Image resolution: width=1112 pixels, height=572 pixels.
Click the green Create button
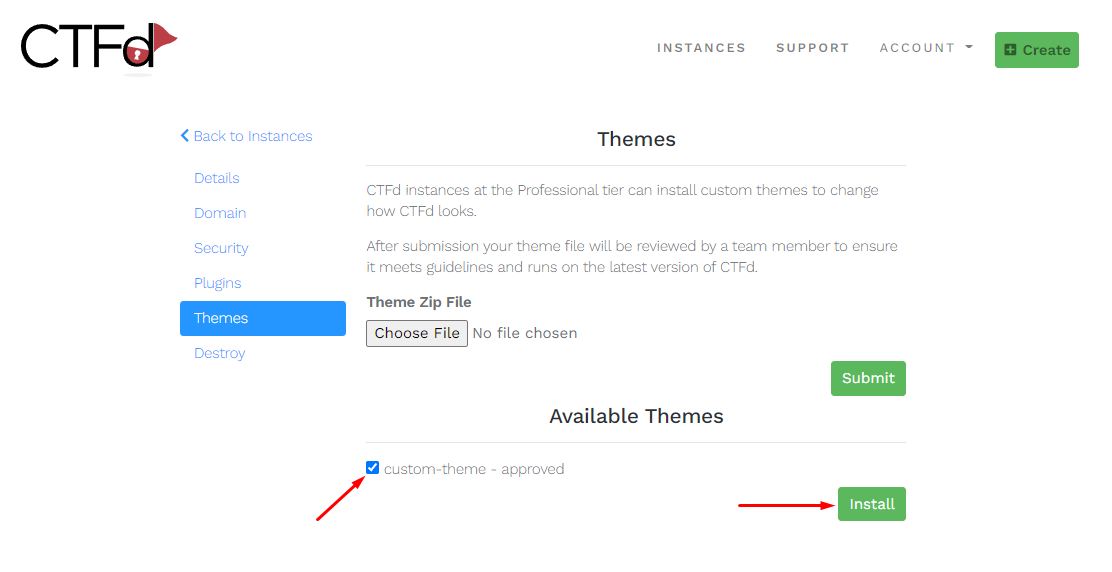[x=1037, y=50]
